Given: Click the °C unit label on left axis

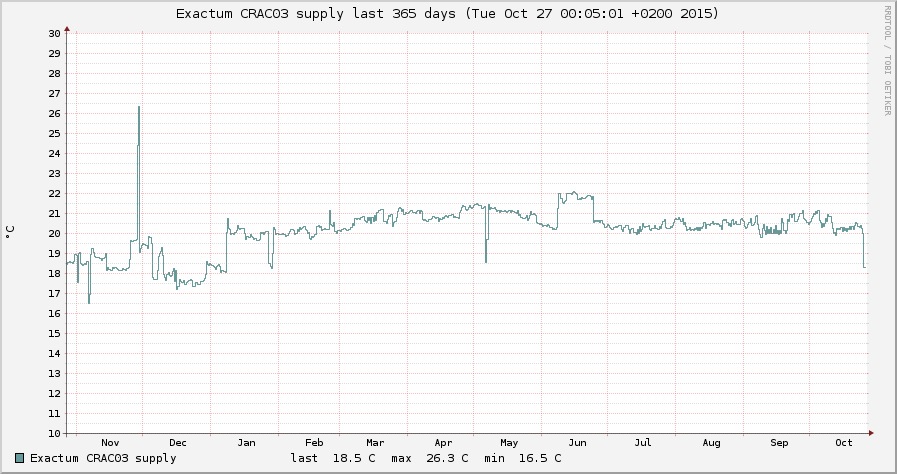Looking at the screenshot, I should click(x=10, y=231).
